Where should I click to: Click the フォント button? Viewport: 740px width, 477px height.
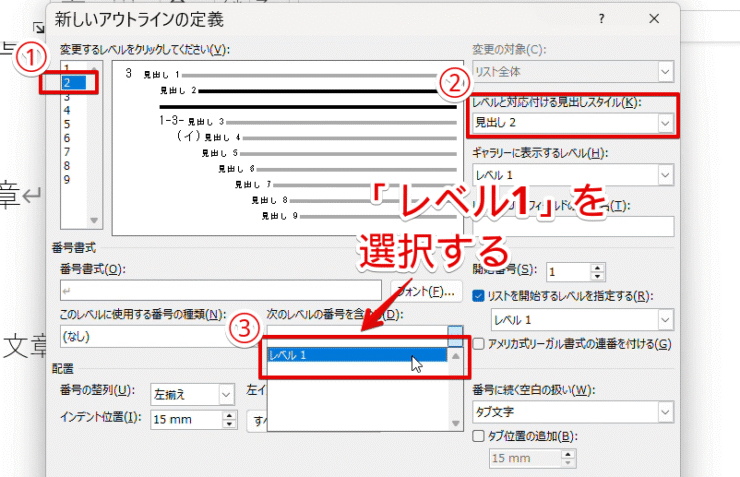(427, 291)
